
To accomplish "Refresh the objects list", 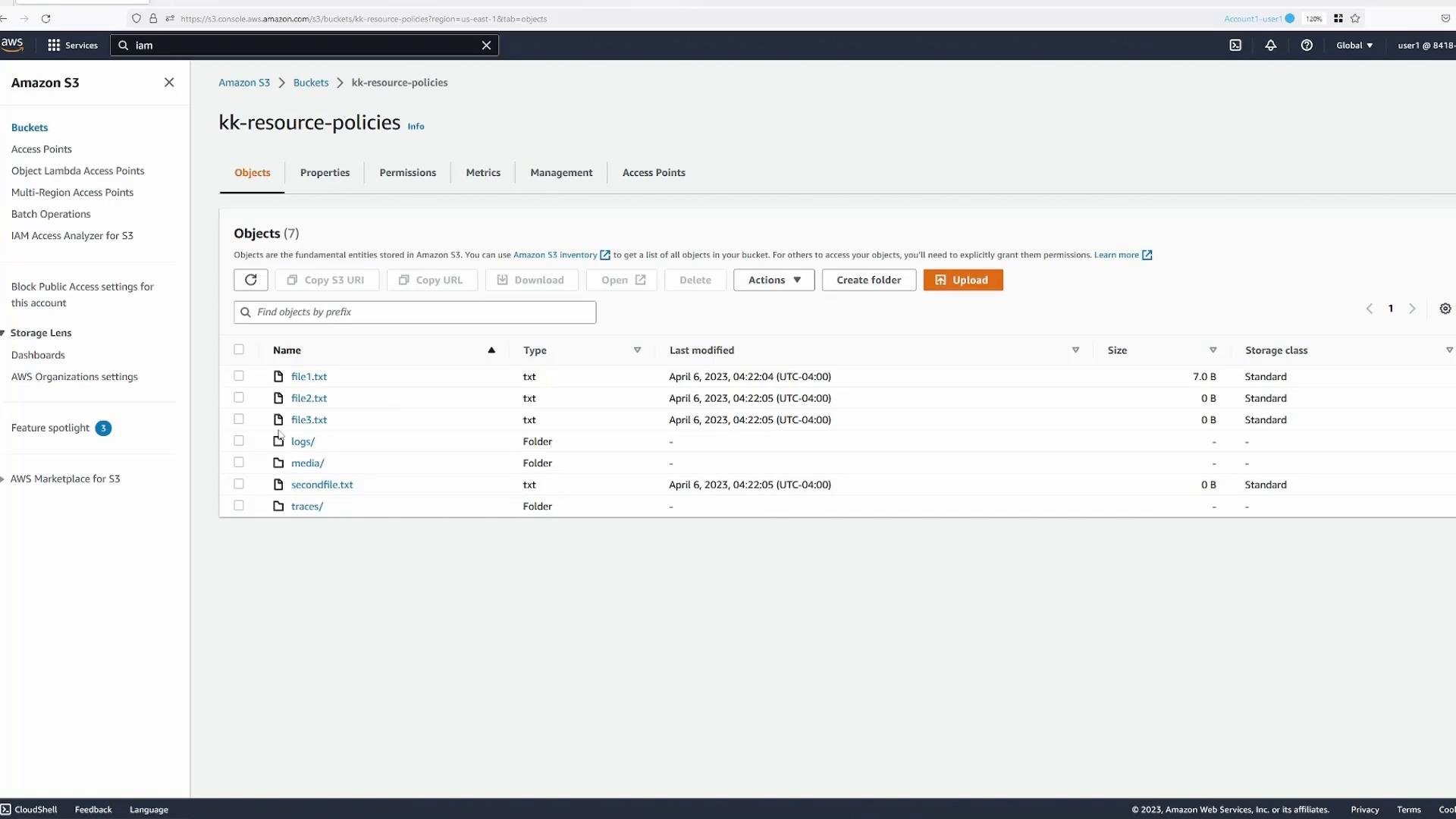I will coord(251,280).
